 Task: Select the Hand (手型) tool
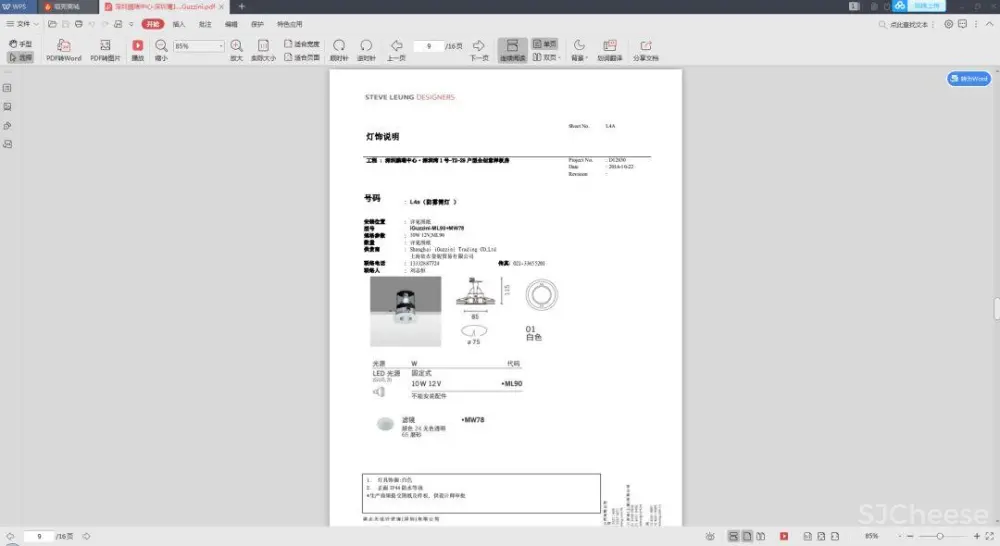point(20,44)
